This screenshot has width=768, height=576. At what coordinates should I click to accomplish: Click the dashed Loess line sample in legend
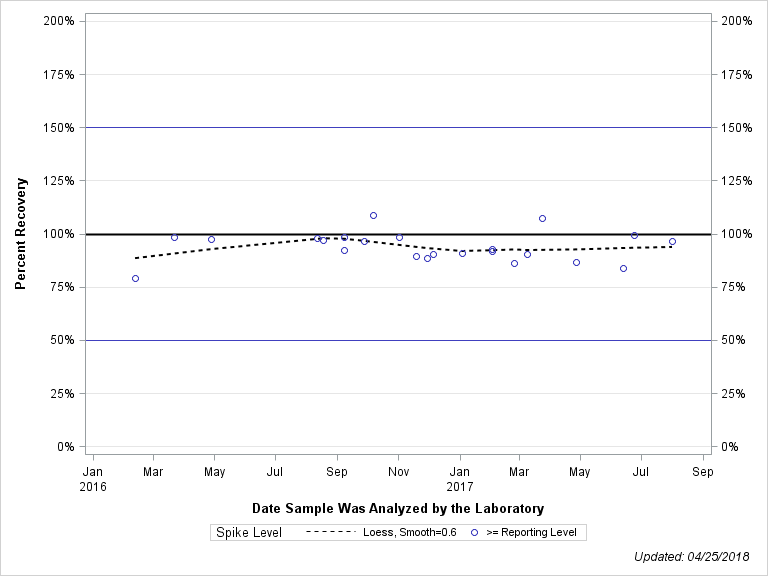tap(330, 532)
